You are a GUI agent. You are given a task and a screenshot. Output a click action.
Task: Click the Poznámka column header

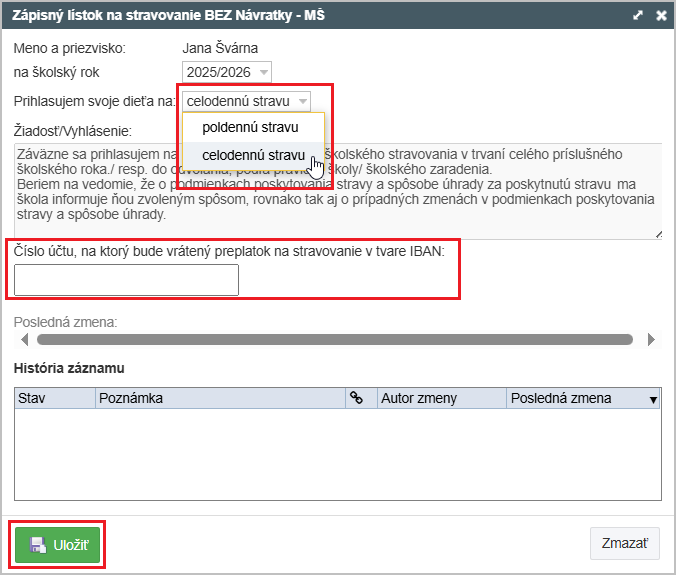click(219, 398)
